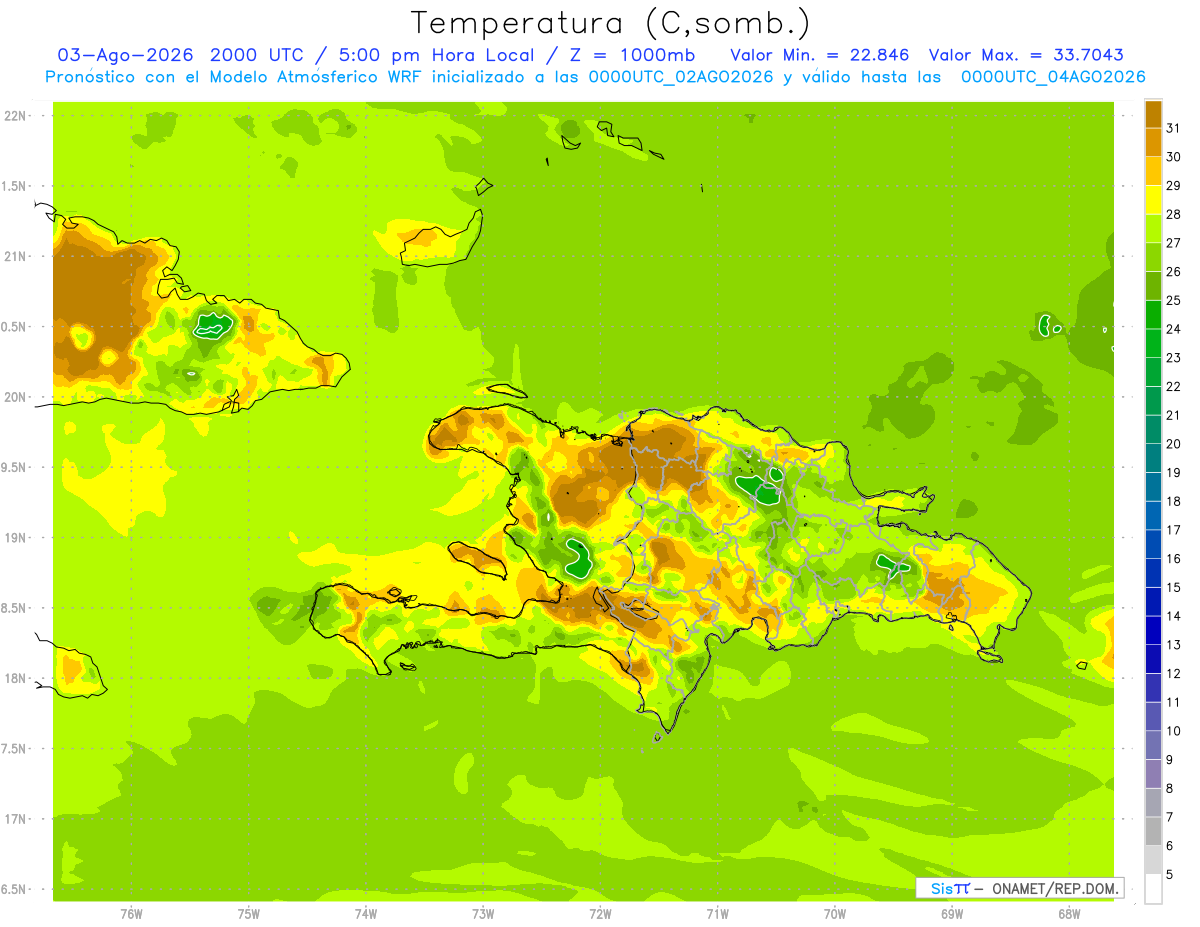Click legend value "25" on color bar
This screenshot has width=1200, height=927.
[x=1174, y=300]
